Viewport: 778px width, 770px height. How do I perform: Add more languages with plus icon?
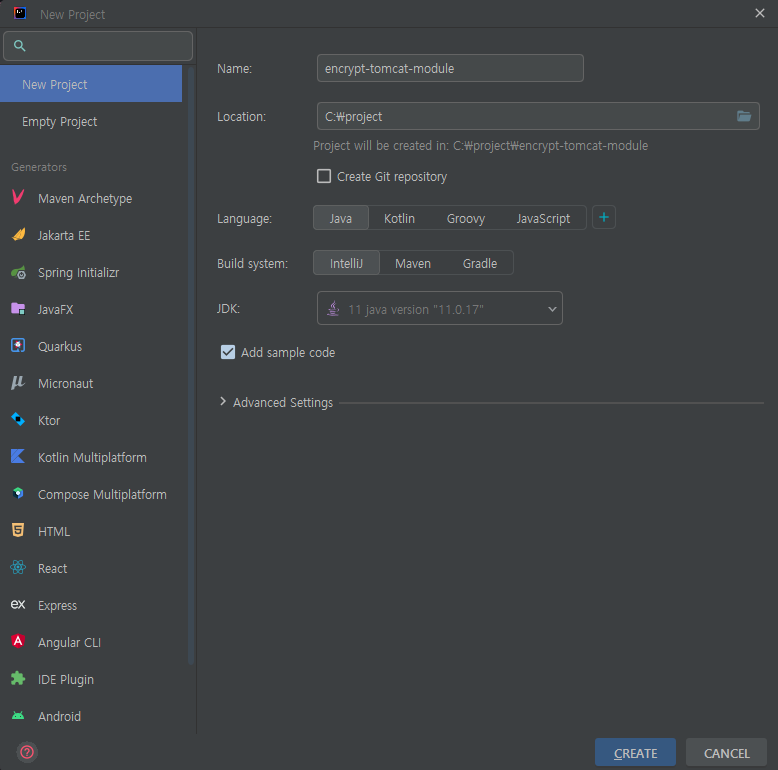click(604, 217)
